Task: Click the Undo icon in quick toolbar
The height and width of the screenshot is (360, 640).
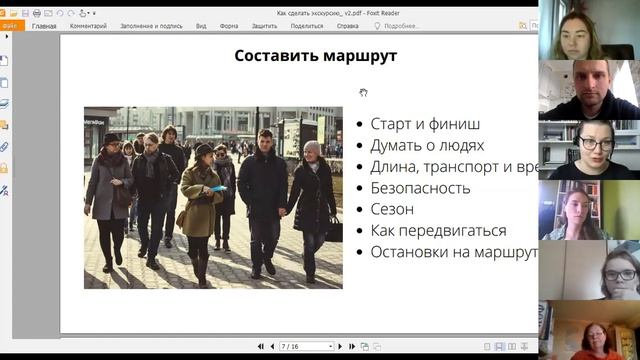Action: (60, 13)
